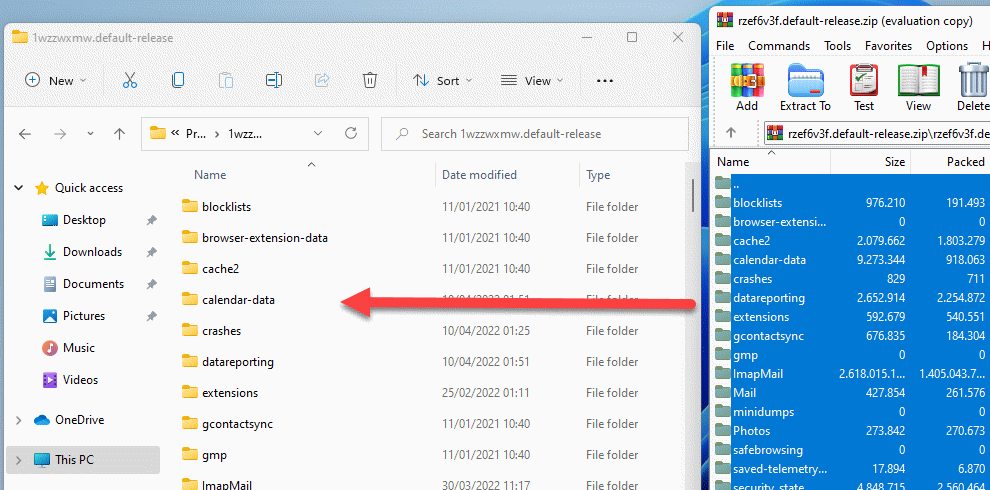Click Extract To in WinRAR toolbar
This screenshot has height=490, width=990.
click(805, 87)
